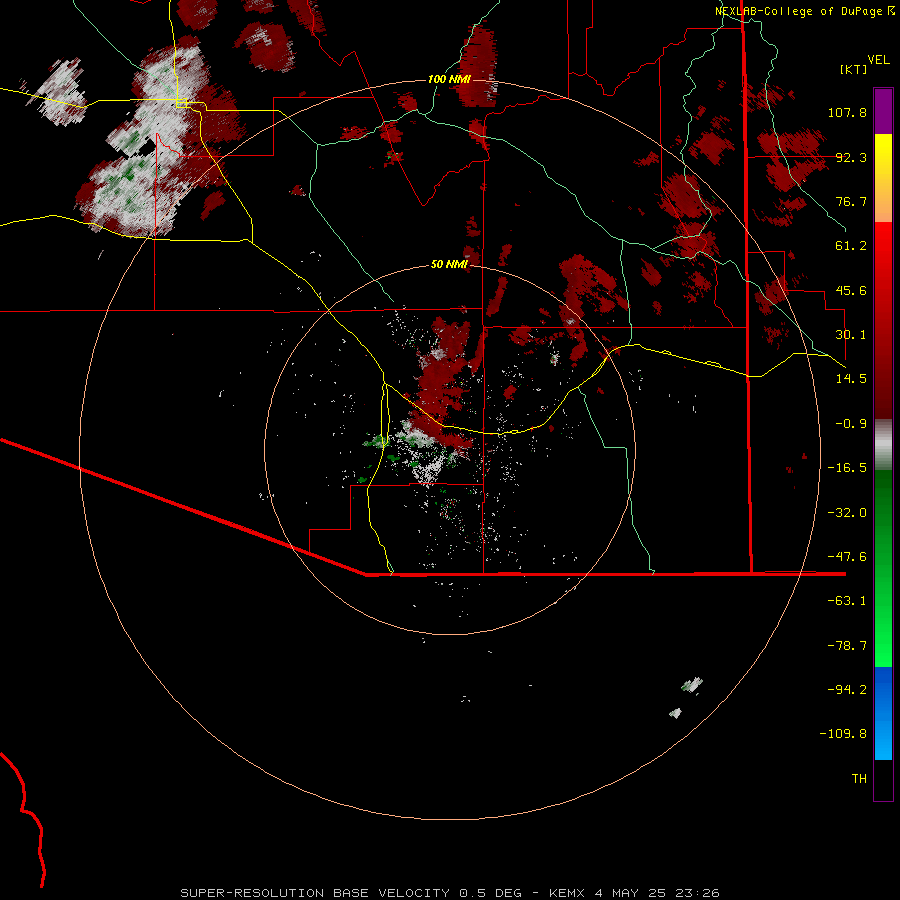Screen dimensions: 900x900
Task: Click the green segment of the color bar
Action: point(883,568)
